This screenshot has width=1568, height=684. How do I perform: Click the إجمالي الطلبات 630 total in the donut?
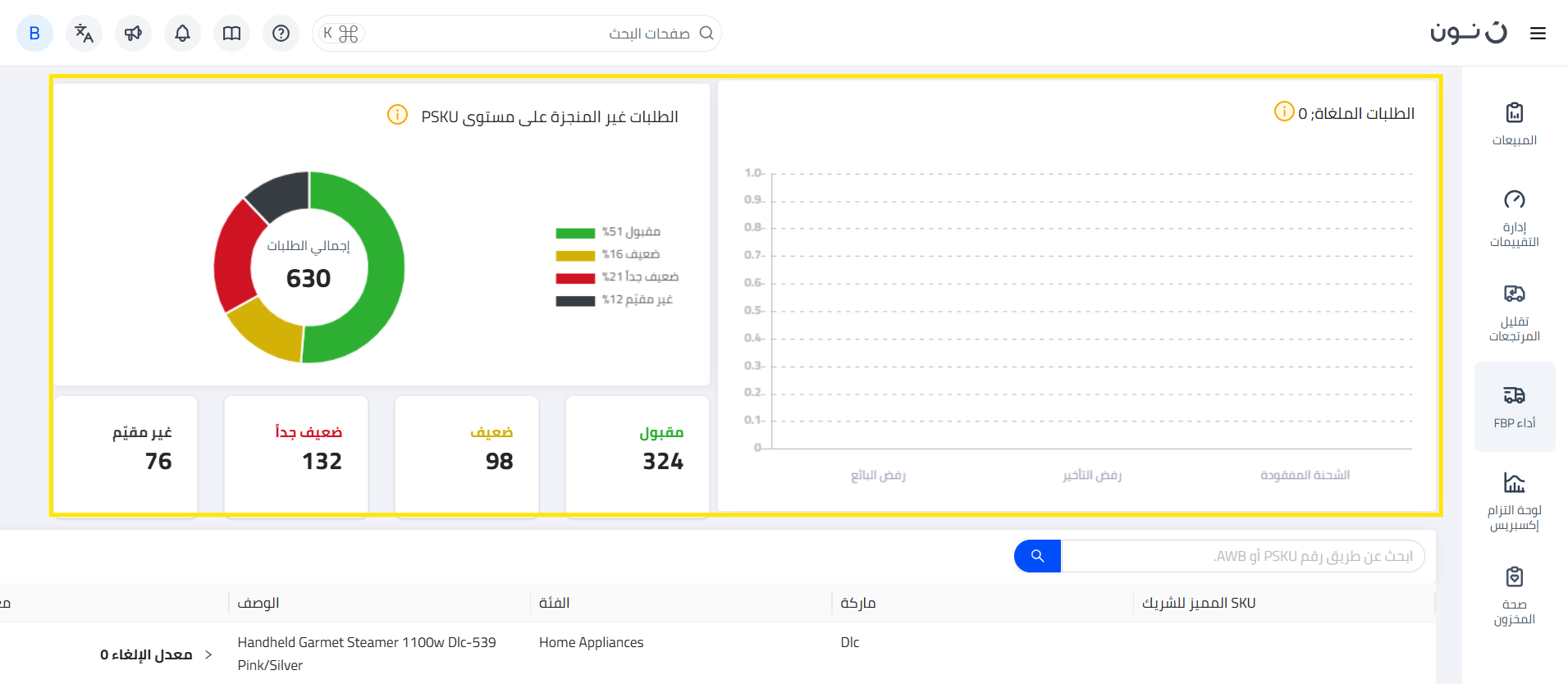point(309,266)
